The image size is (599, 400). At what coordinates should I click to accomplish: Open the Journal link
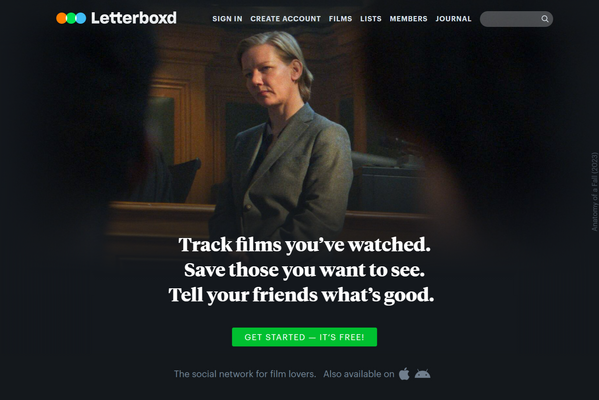point(453,19)
